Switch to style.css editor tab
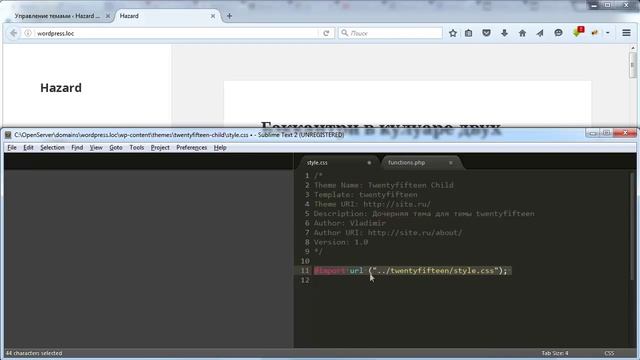The height and width of the screenshot is (360, 640). tap(337, 162)
